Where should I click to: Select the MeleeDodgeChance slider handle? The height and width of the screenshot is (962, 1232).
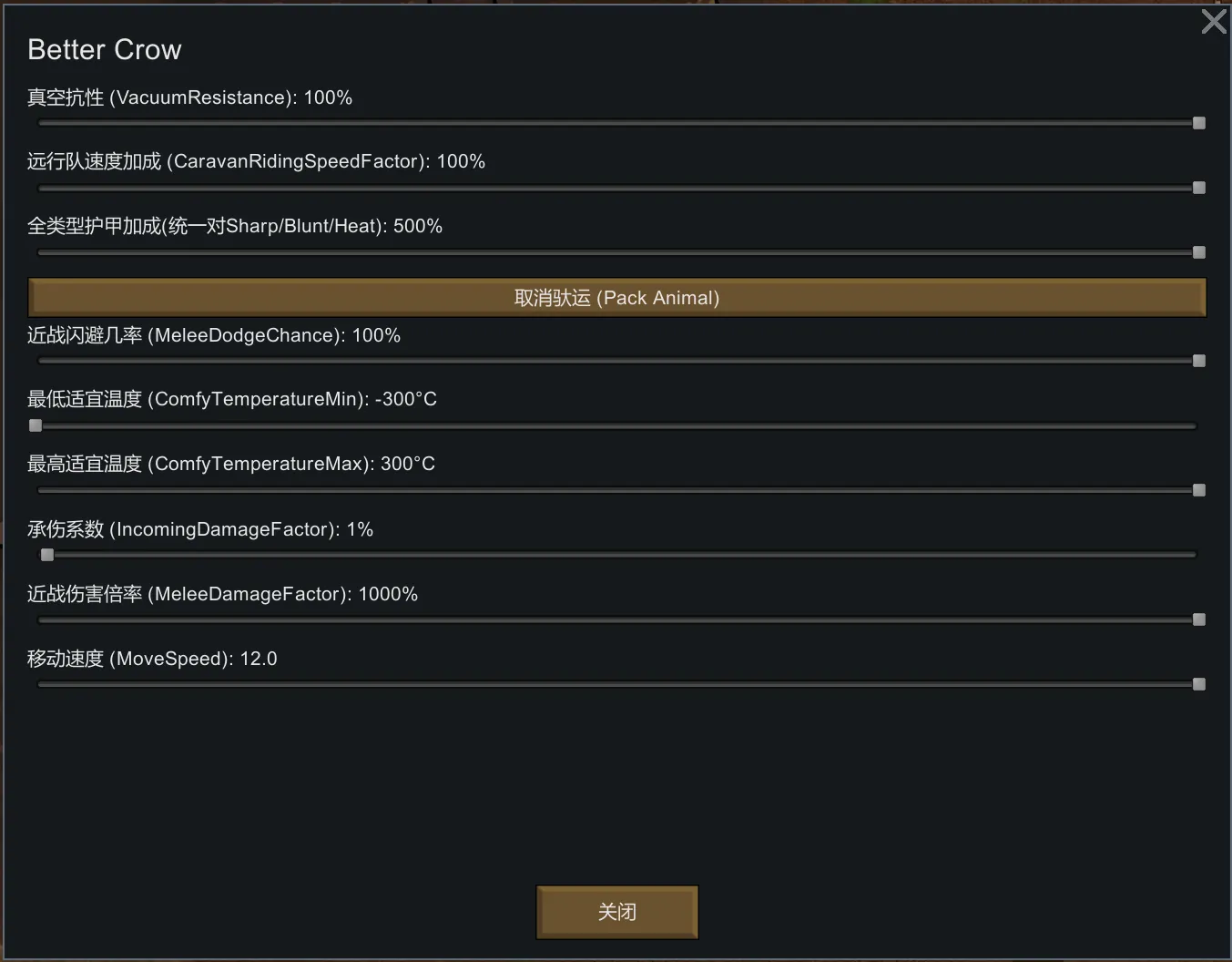[1199, 361]
